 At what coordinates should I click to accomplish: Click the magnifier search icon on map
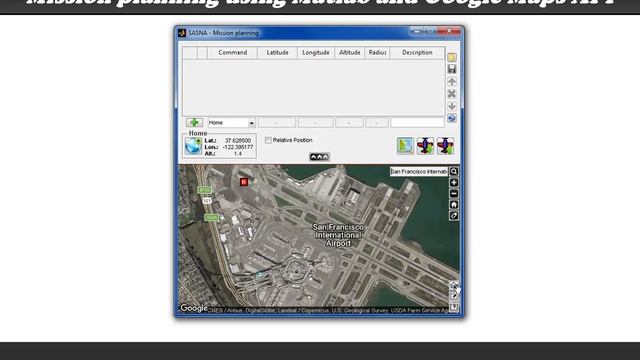click(454, 171)
